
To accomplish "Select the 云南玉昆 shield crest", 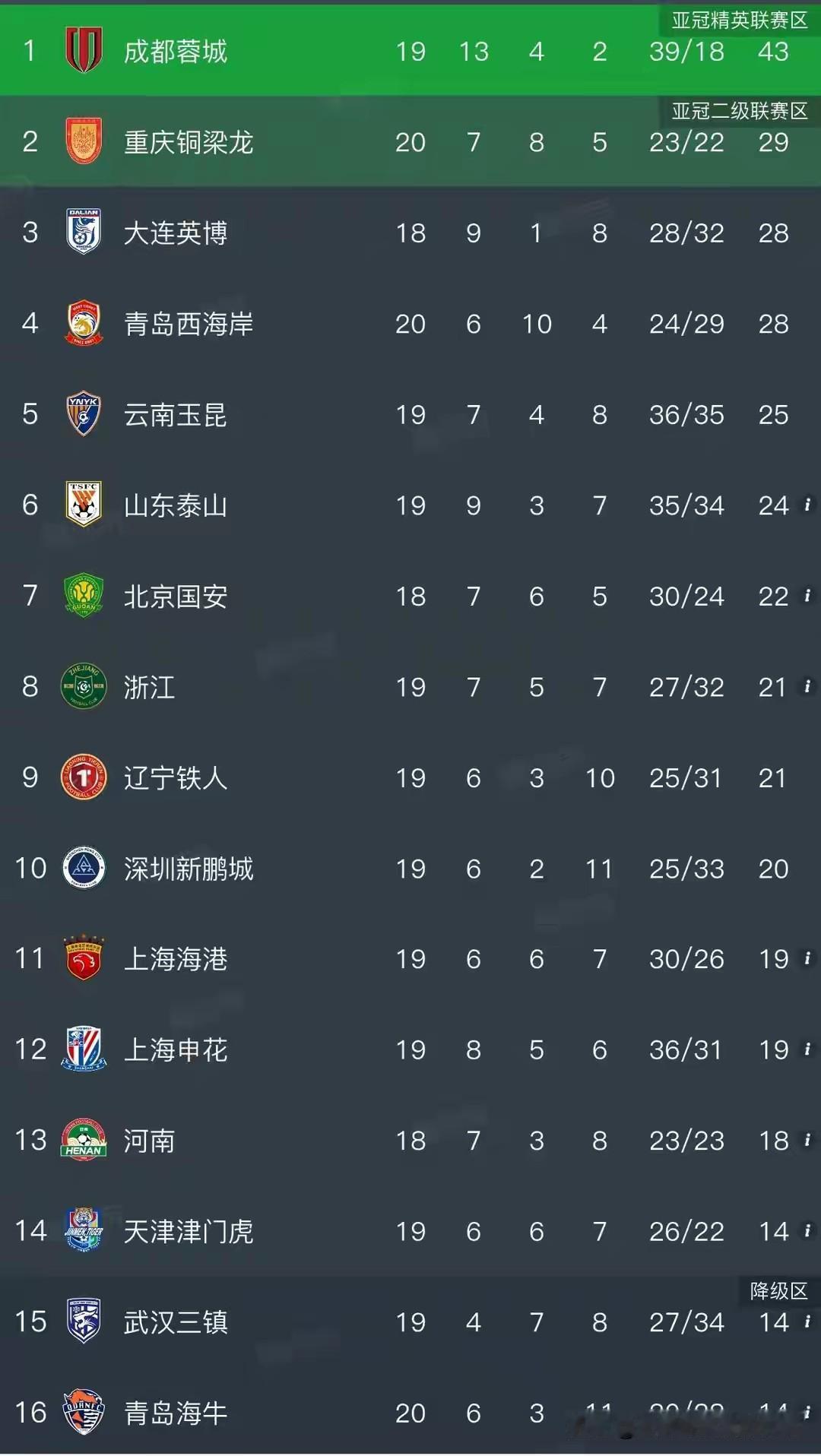I will tap(84, 414).
